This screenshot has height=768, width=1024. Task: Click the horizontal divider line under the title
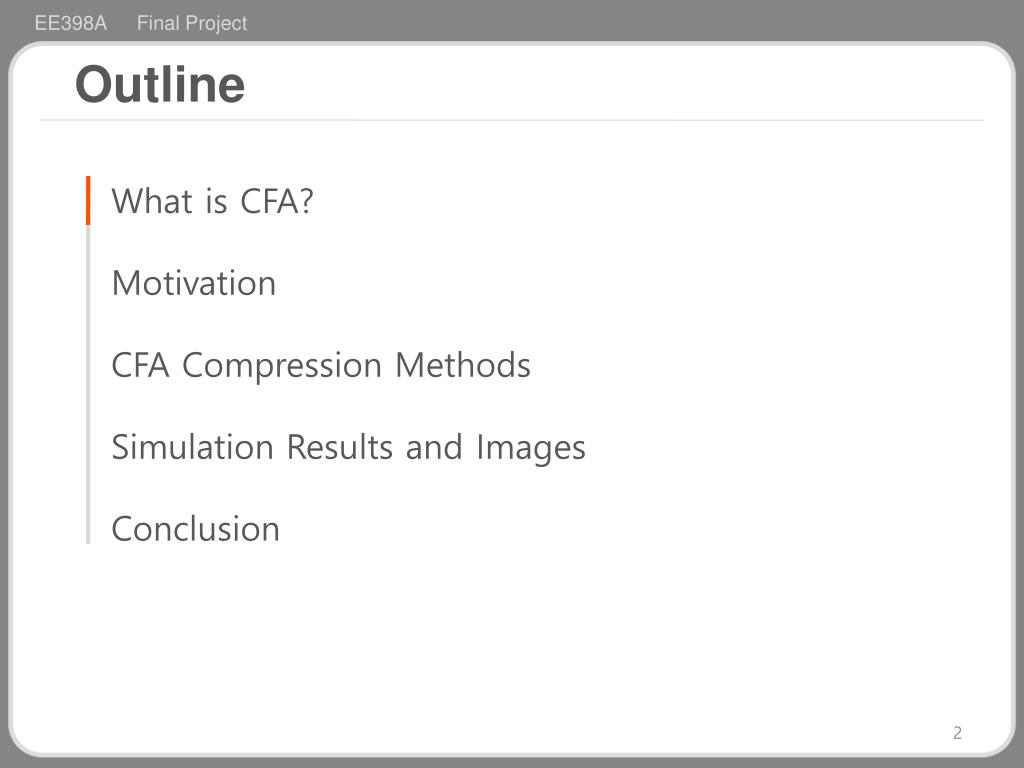coord(512,120)
